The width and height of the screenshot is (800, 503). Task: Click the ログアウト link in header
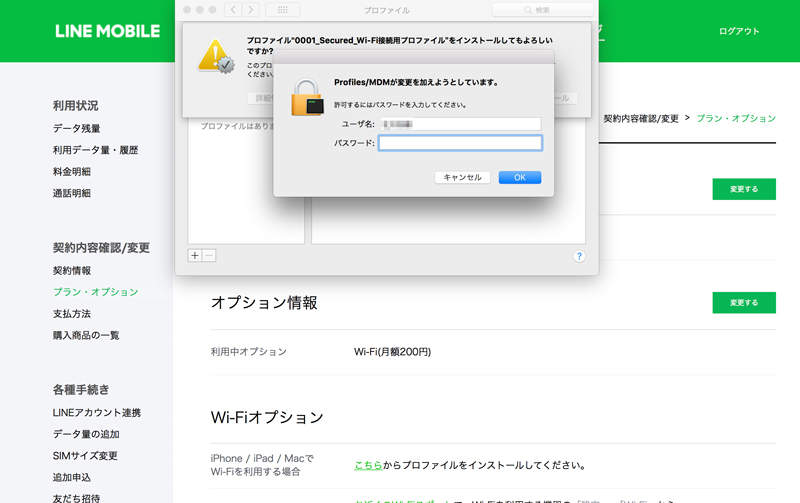click(739, 31)
